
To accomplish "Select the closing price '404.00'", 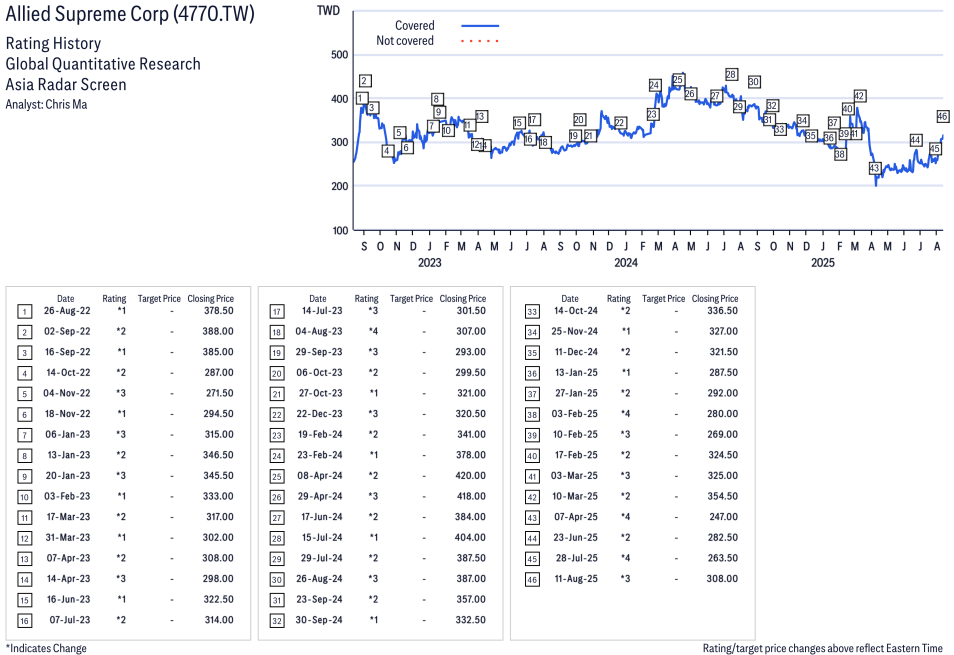I will 470,538.
